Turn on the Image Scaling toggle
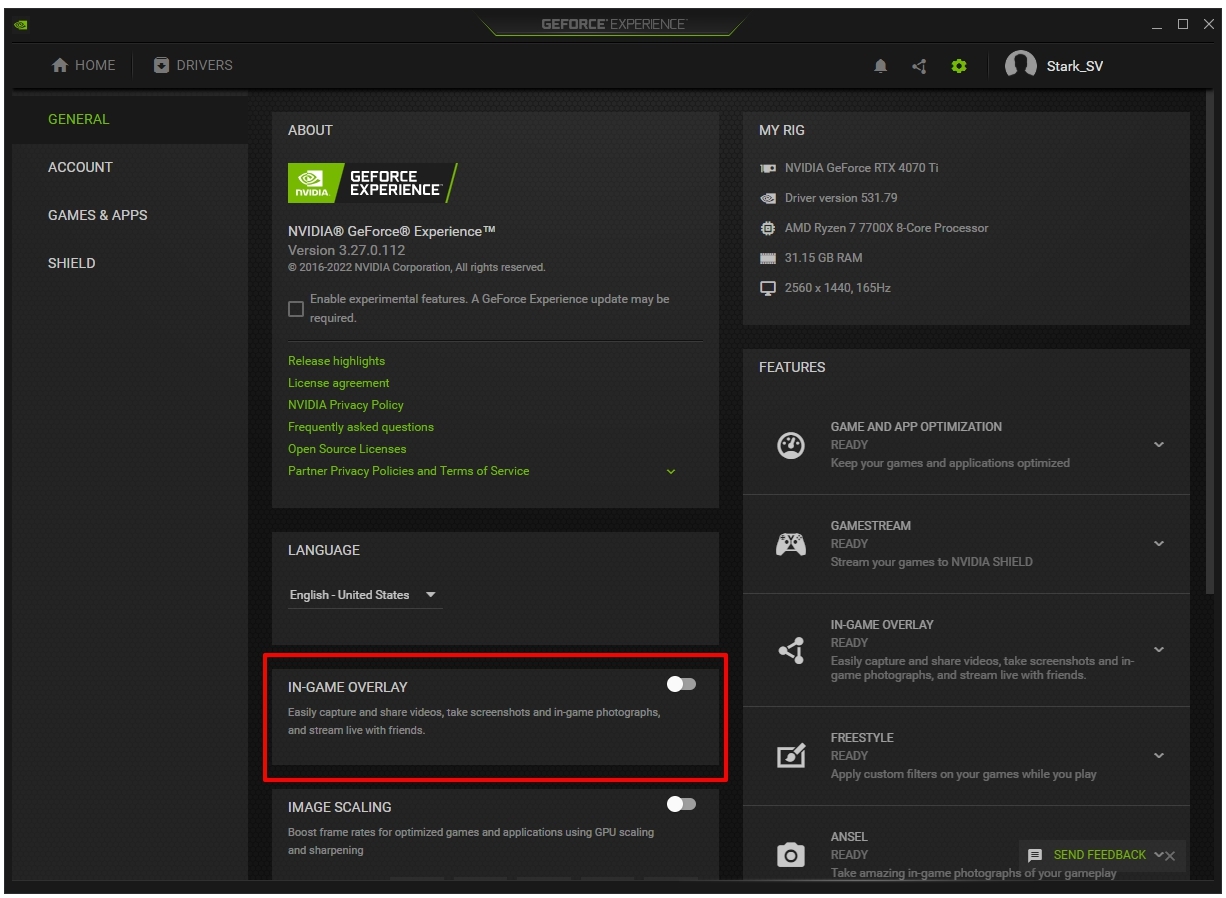The width and height of the screenshot is (1226, 898). [681, 804]
